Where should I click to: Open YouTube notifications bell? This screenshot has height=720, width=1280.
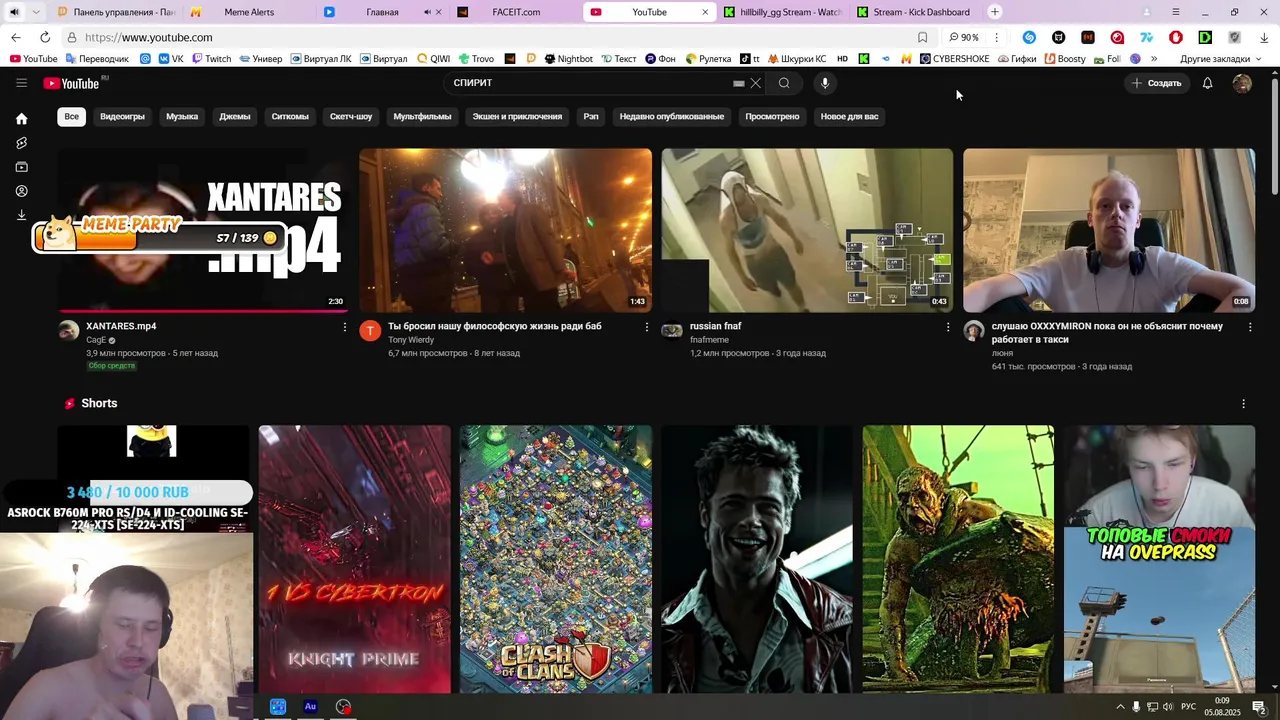pos(1207,83)
